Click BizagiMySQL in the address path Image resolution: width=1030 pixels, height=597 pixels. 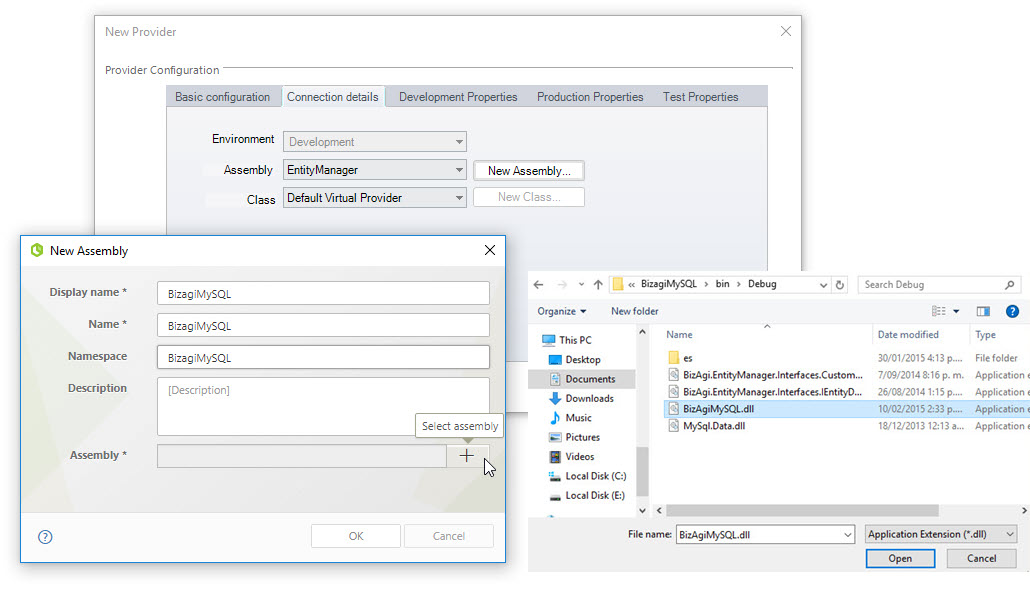pos(669,284)
